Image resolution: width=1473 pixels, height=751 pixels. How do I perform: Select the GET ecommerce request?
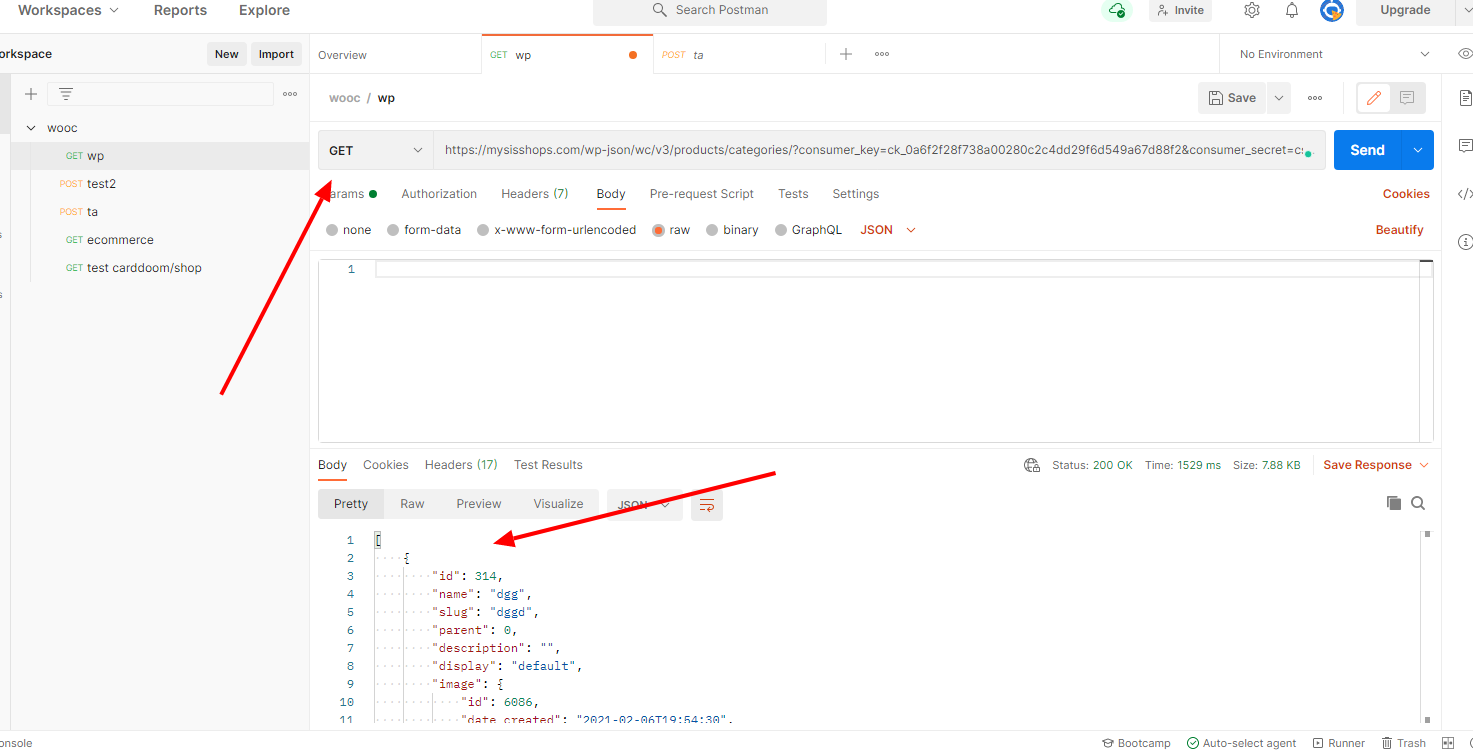pos(160,240)
